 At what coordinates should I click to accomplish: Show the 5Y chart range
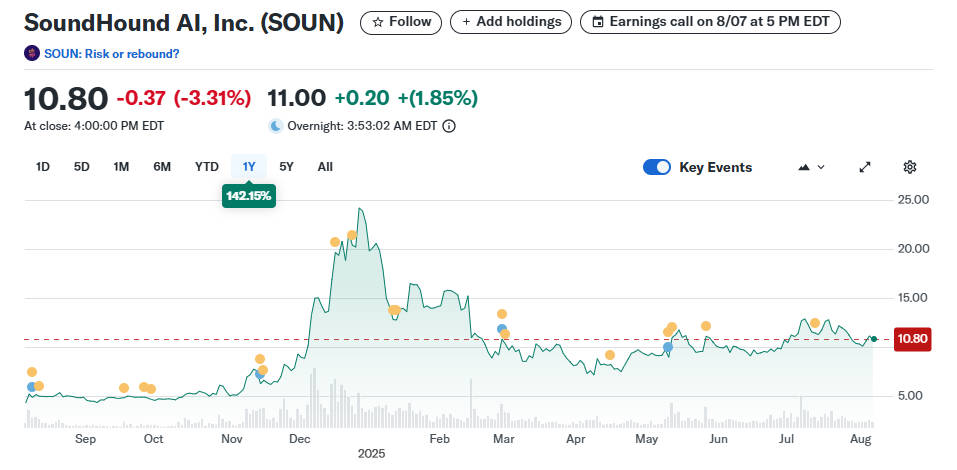tap(286, 167)
